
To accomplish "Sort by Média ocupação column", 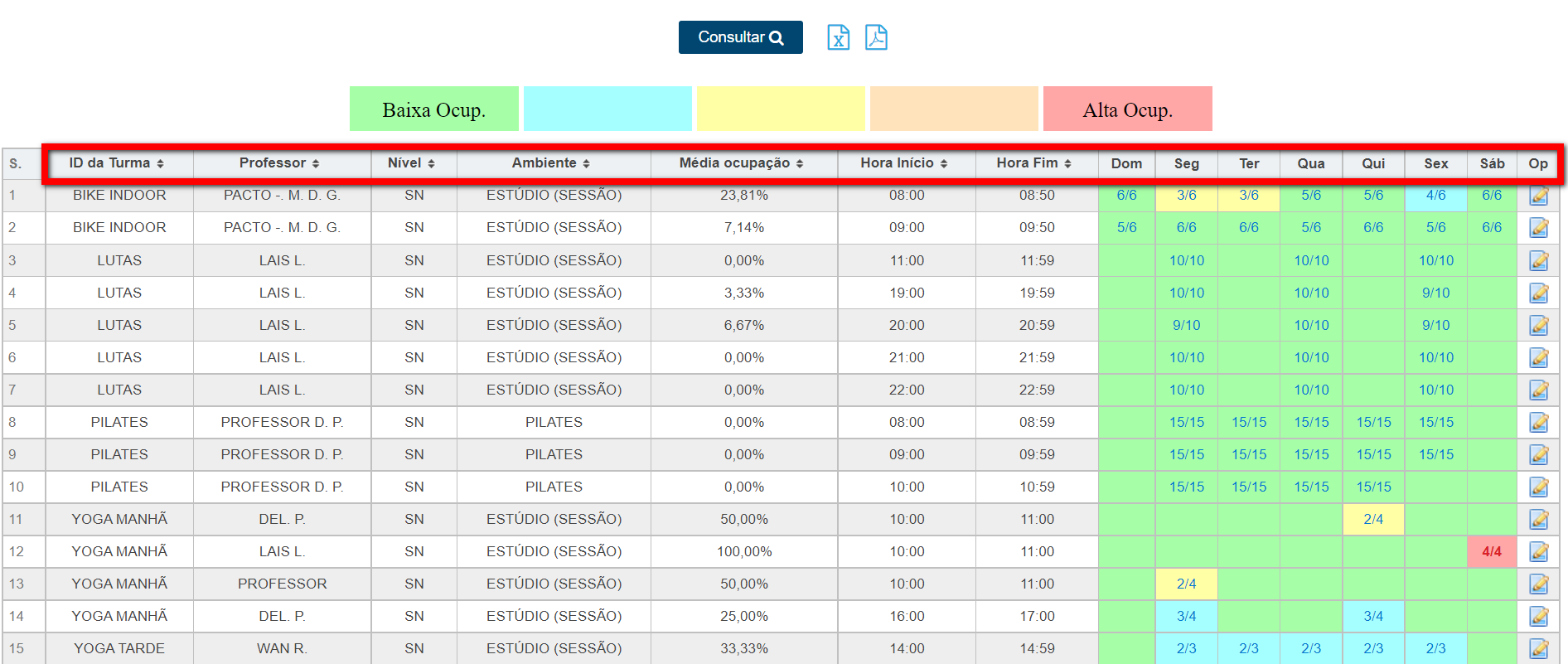I will 741,163.
